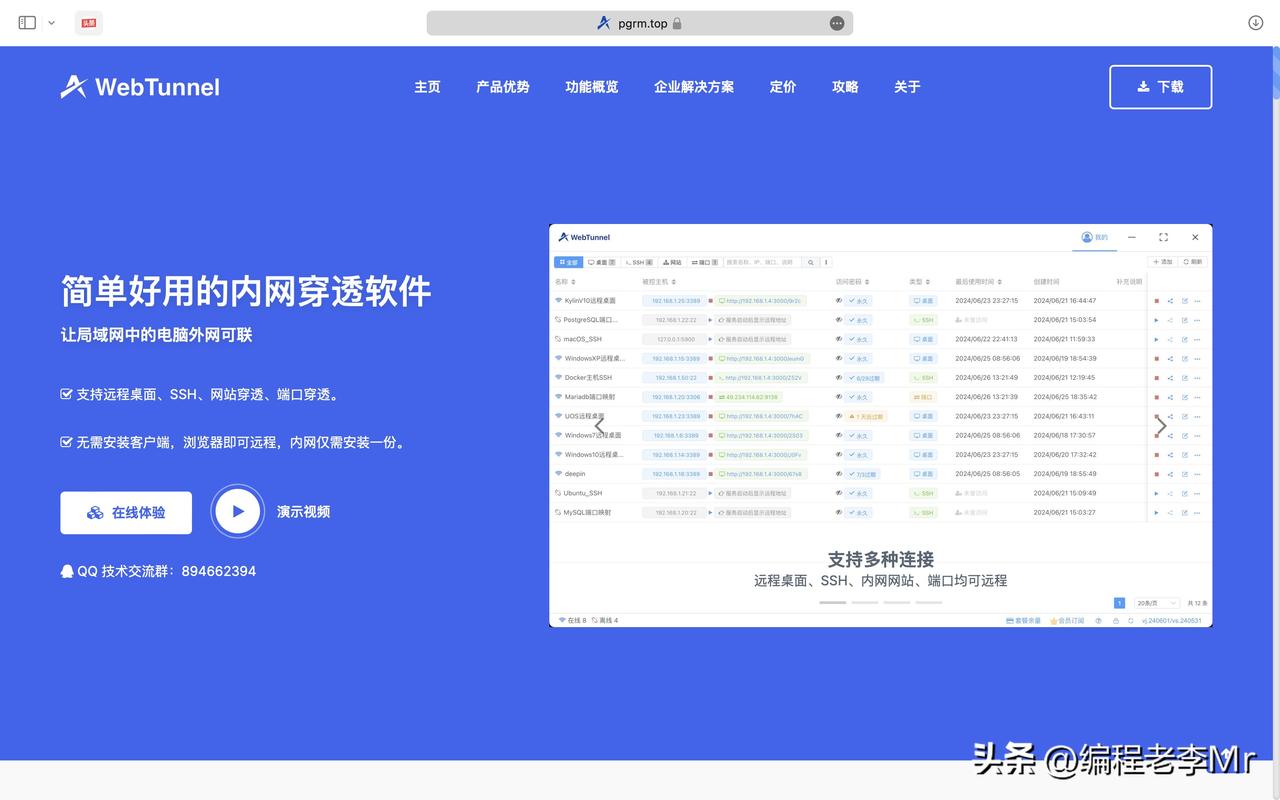Toggle the Safari sidebar icon
The width and height of the screenshot is (1280, 800).
tap(27, 23)
